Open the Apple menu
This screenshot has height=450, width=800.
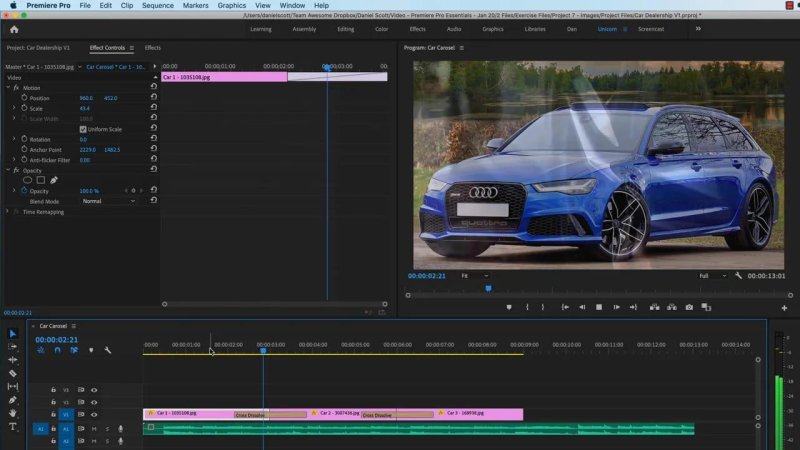(13, 6)
